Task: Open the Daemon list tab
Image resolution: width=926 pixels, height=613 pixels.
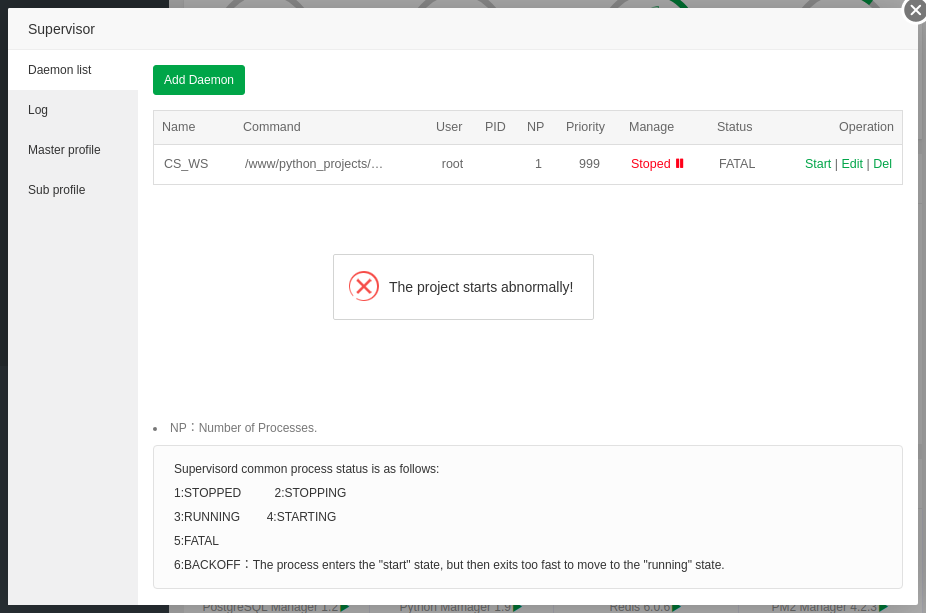Action: click(73, 70)
